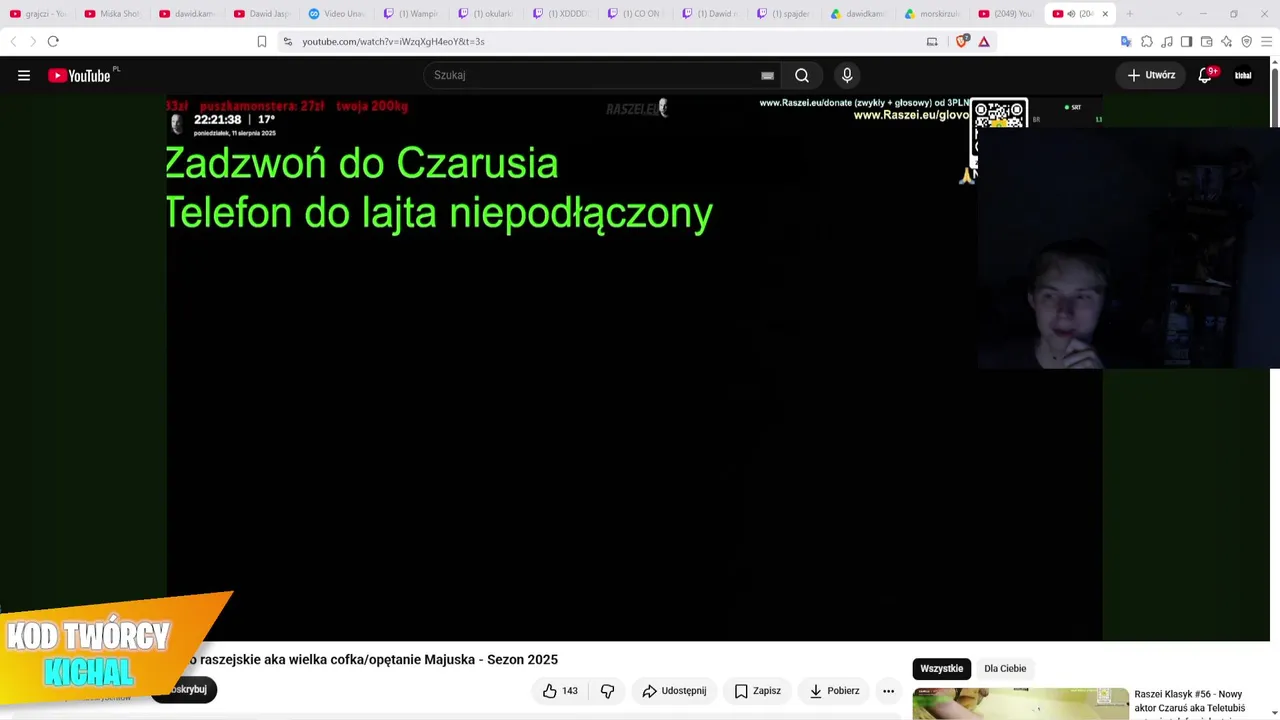This screenshot has height=720, width=1280.
Task: Open the Brave VPN shield icon
Action: (x=1247, y=41)
